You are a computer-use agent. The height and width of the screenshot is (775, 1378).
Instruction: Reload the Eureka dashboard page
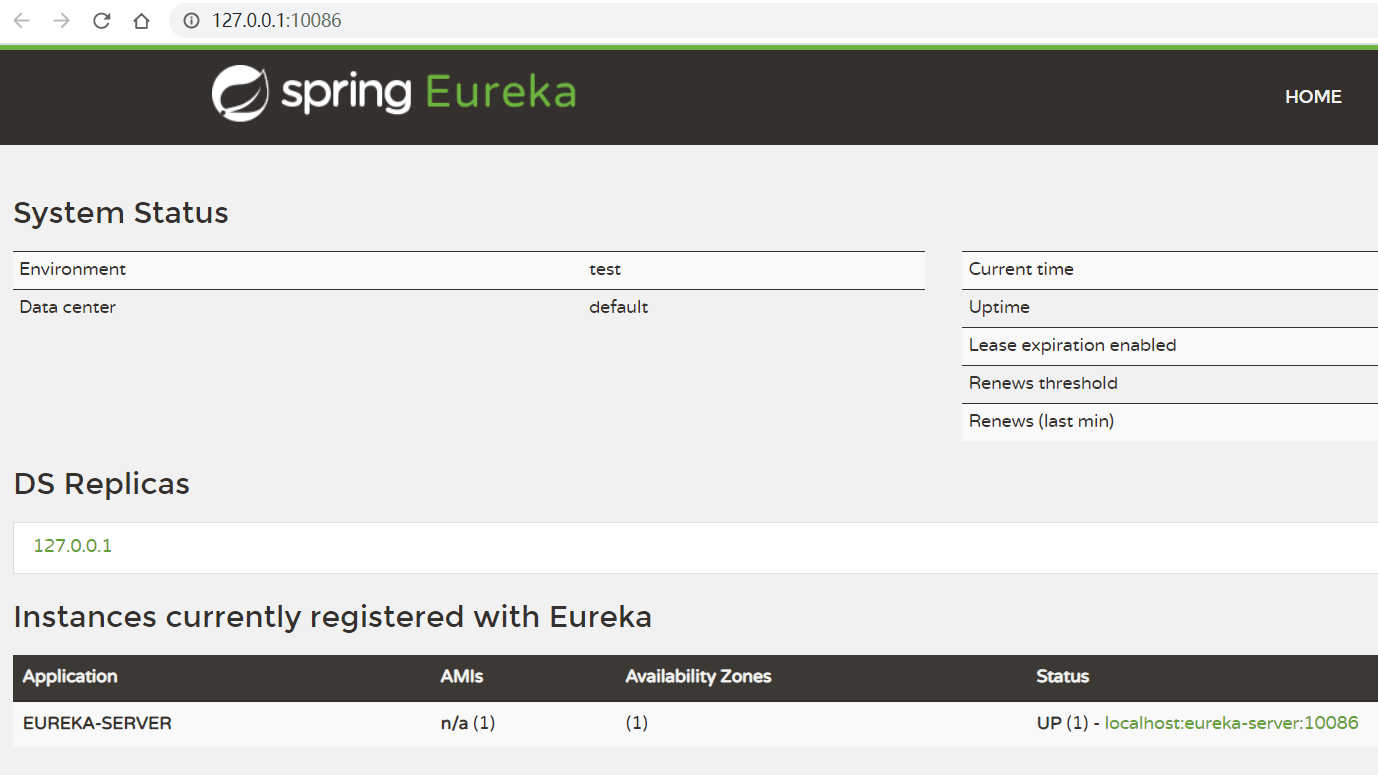click(x=101, y=21)
